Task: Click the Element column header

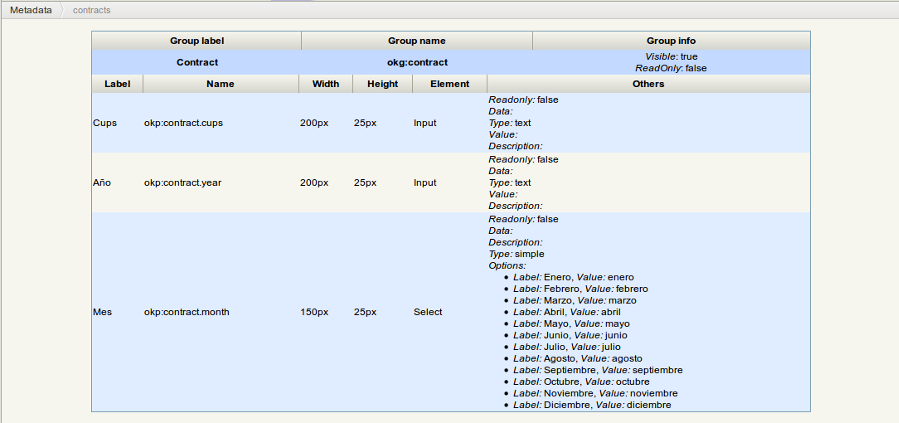Action: click(x=449, y=84)
